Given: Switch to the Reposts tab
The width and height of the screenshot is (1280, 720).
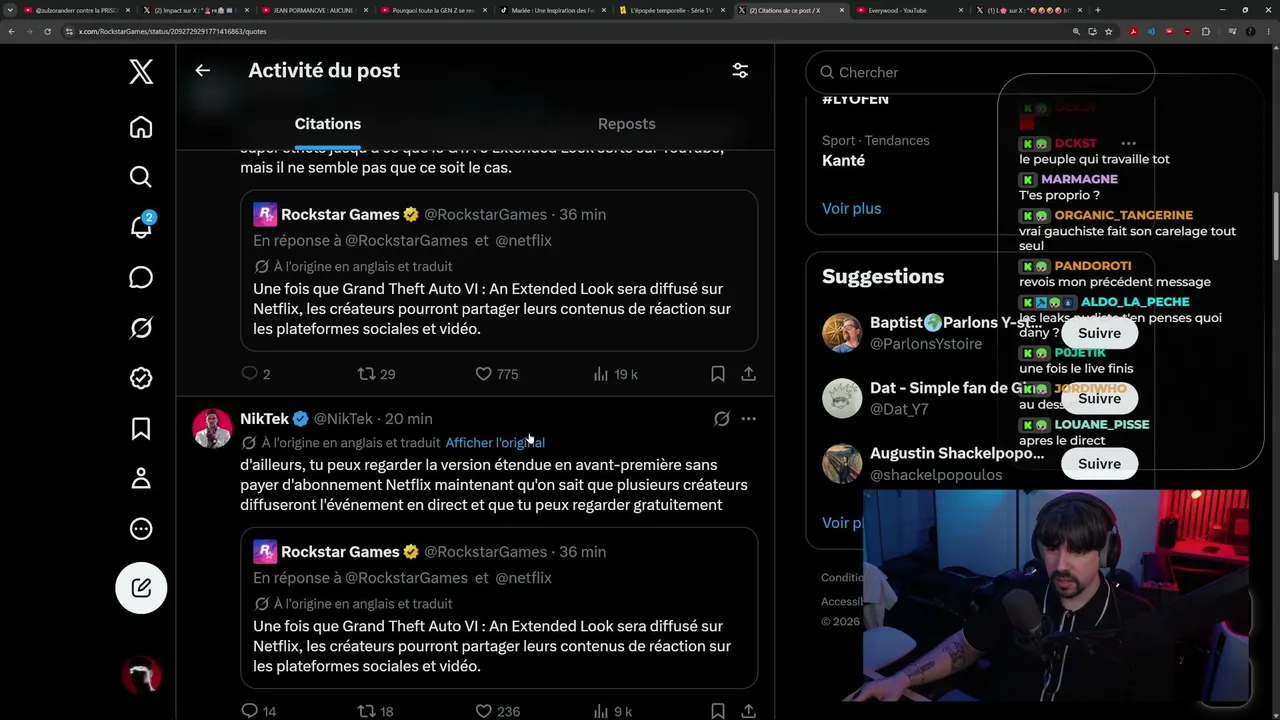Looking at the screenshot, I should click(x=626, y=124).
